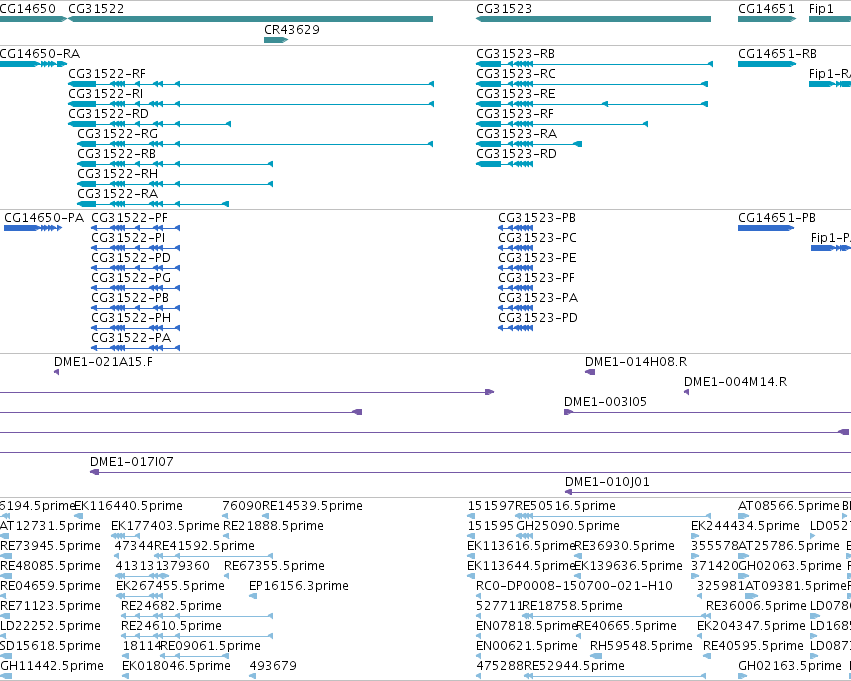The height and width of the screenshot is (681, 851).
Task: Click the Fip1 gene label
Action: tap(821, 9)
